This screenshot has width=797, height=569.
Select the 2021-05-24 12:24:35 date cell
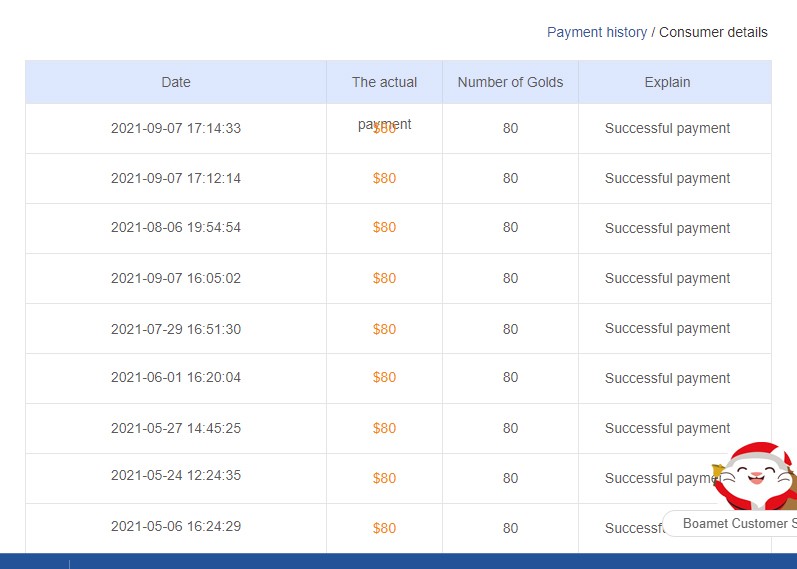click(x=176, y=478)
